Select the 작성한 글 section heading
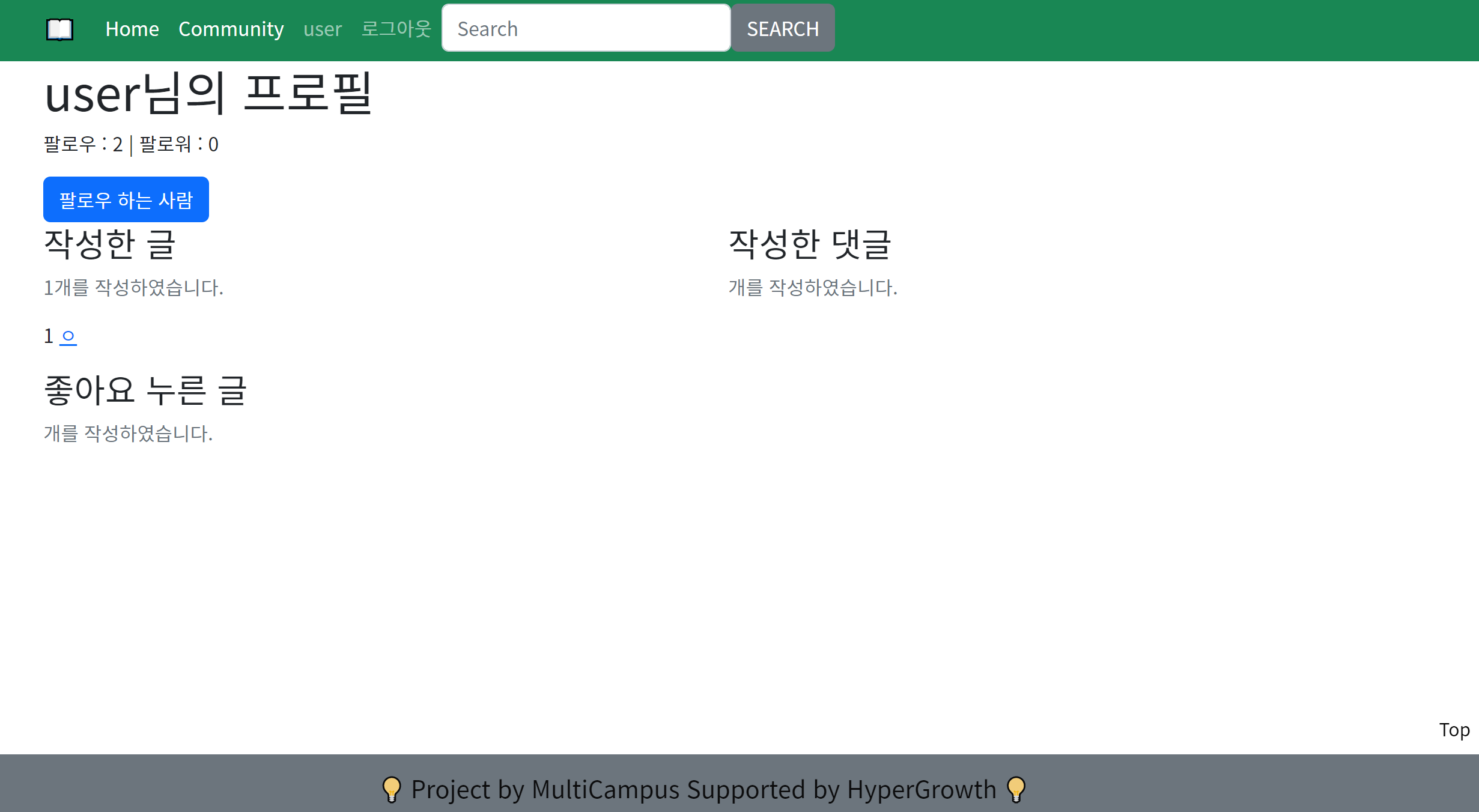Image resolution: width=1479 pixels, height=812 pixels. [x=110, y=244]
